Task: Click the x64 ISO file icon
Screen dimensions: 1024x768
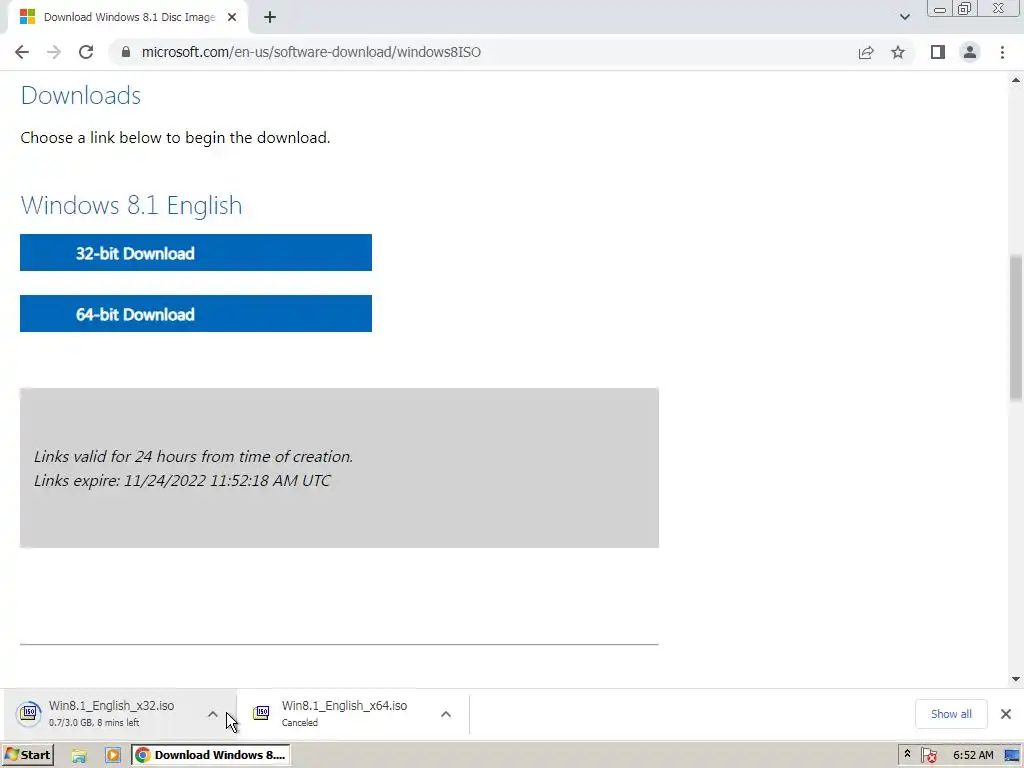Action: coord(261,712)
